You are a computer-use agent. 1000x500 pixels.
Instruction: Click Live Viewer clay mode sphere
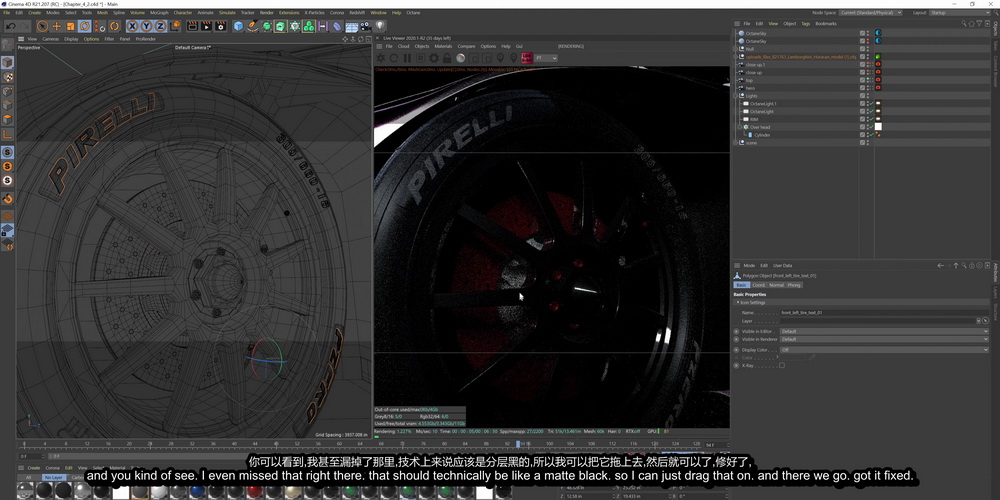click(460, 58)
